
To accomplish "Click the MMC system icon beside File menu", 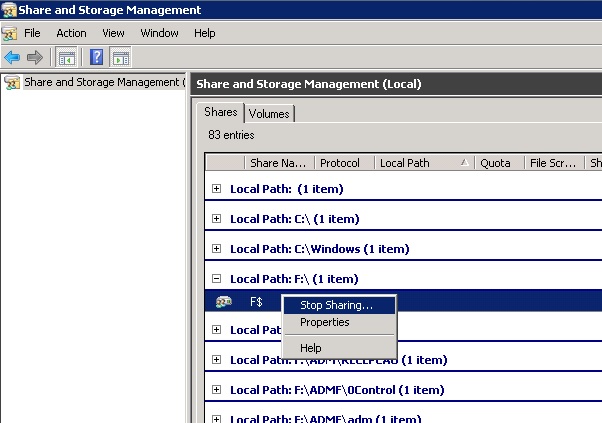I will [10, 33].
